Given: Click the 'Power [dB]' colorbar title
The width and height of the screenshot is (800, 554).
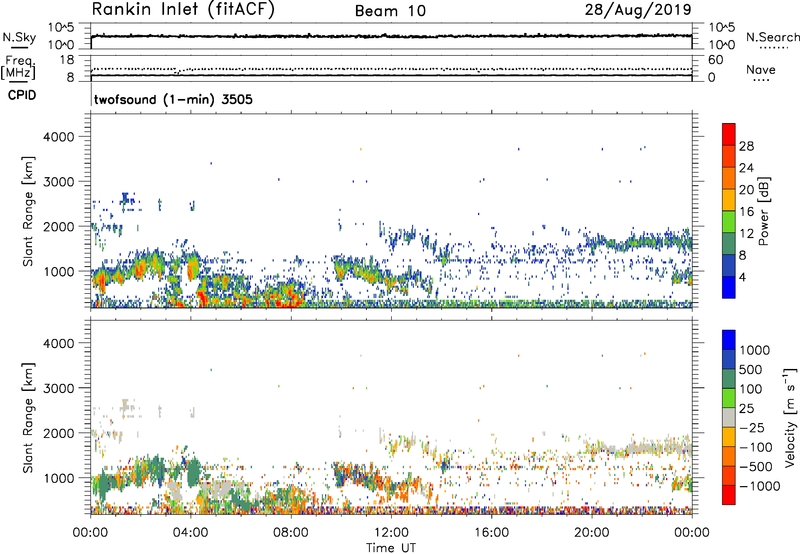Looking at the screenshot, I should tap(763, 211).
